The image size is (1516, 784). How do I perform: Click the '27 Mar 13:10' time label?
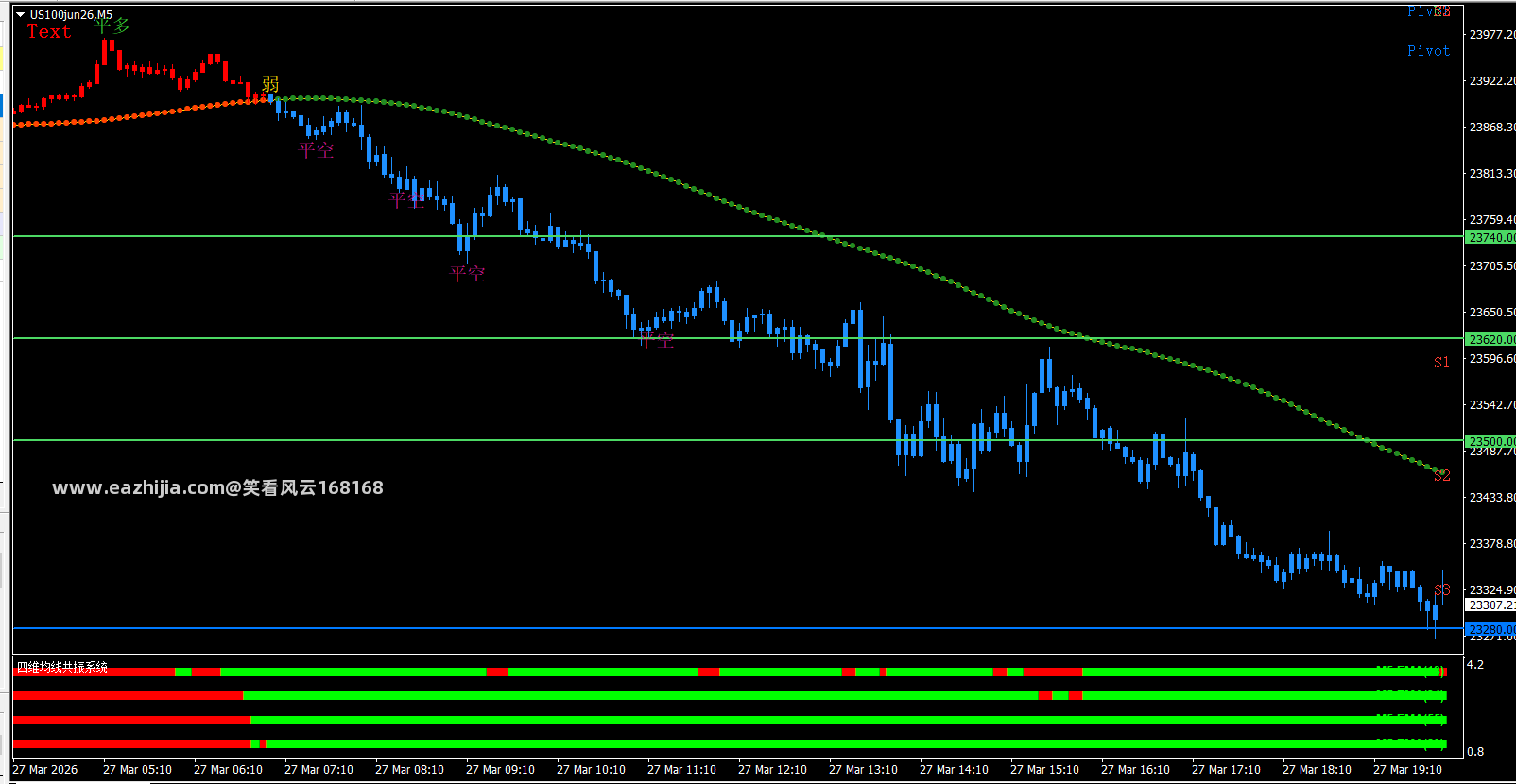[x=863, y=770]
